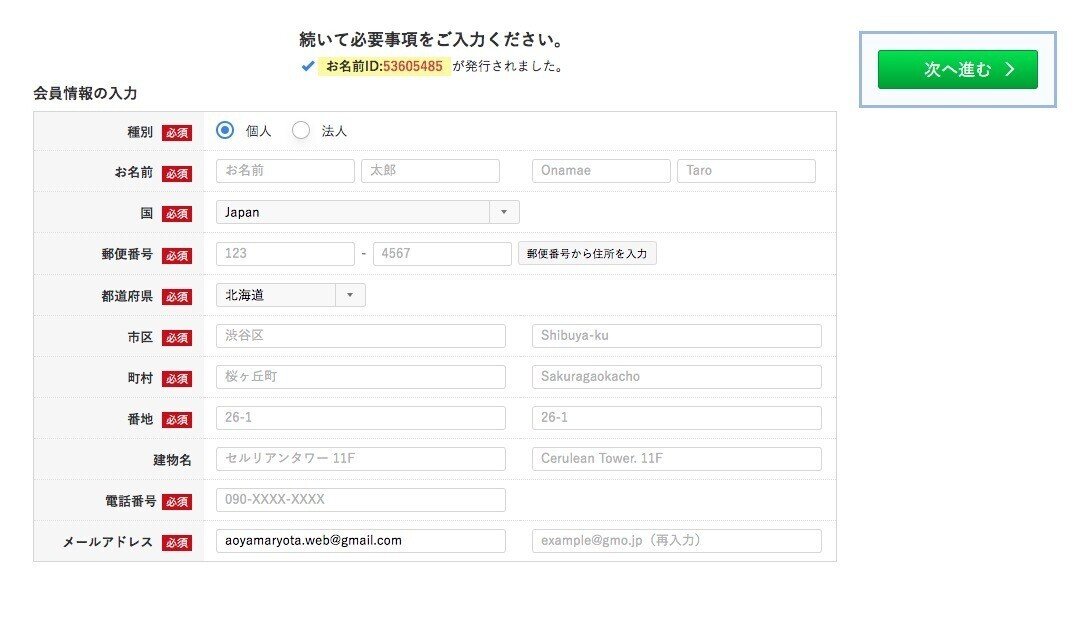The image size is (1087, 642).
Task: Click the お名前ID:53605485 text
Action: [x=384, y=67]
